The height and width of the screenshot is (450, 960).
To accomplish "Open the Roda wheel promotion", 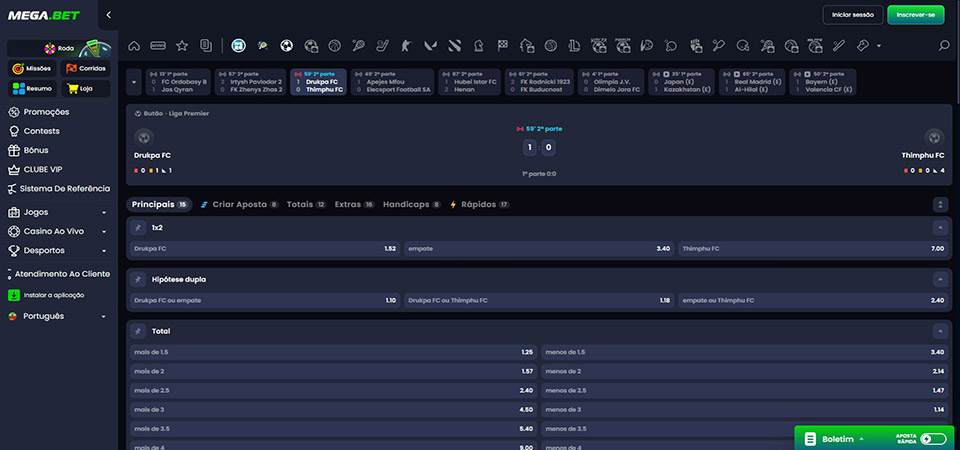I will click(x=59, y=48).
